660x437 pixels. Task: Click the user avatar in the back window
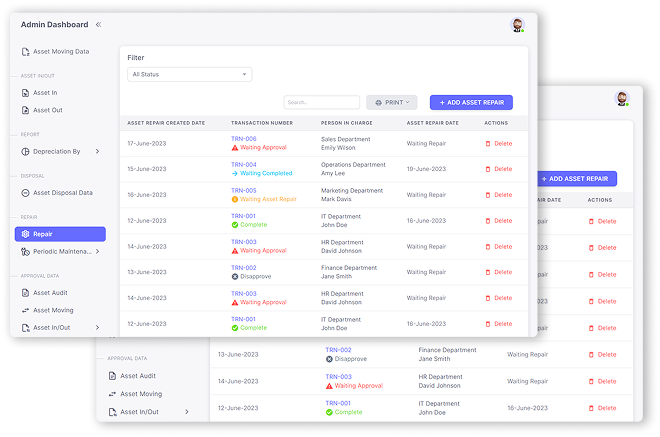coord(622,98)
